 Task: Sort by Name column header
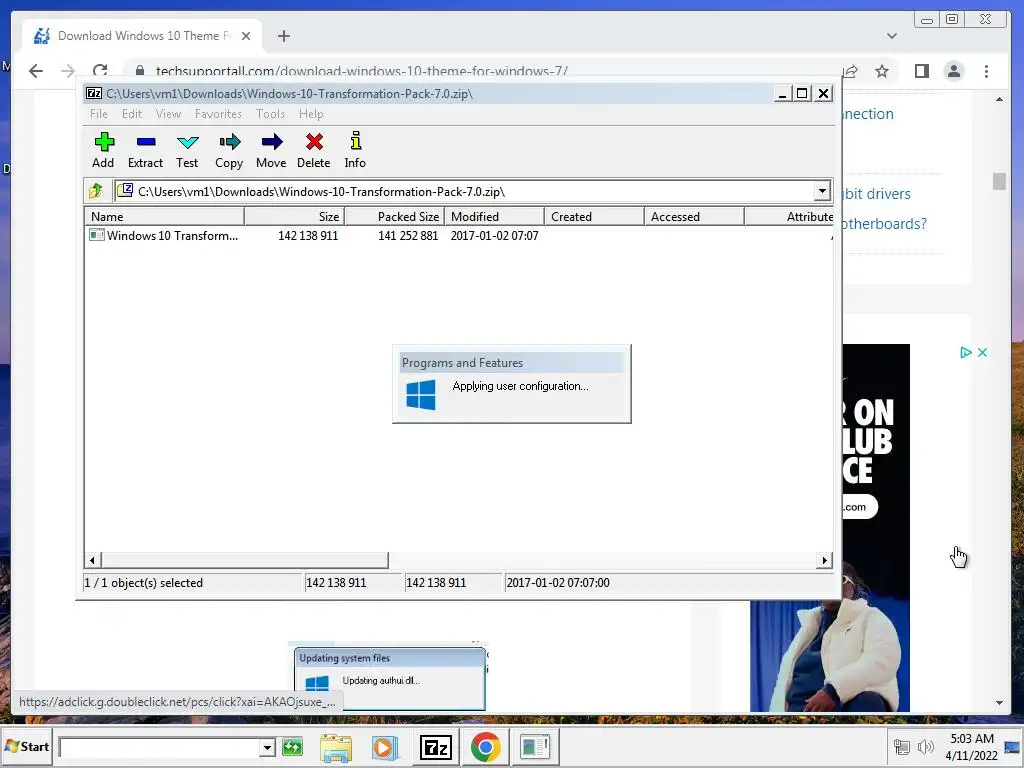pyautogui.click(x=164, y=216)
